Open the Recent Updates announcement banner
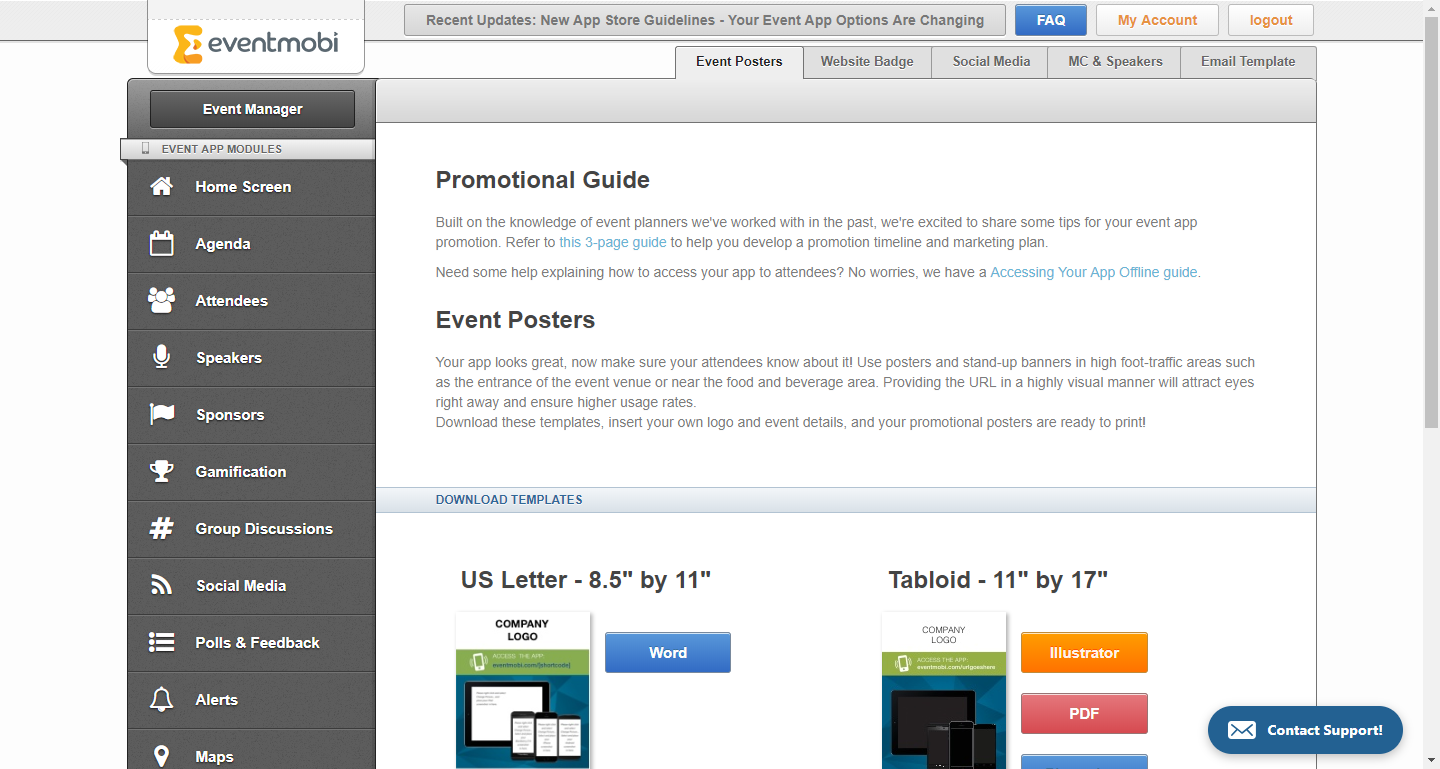 coord(705,20)
